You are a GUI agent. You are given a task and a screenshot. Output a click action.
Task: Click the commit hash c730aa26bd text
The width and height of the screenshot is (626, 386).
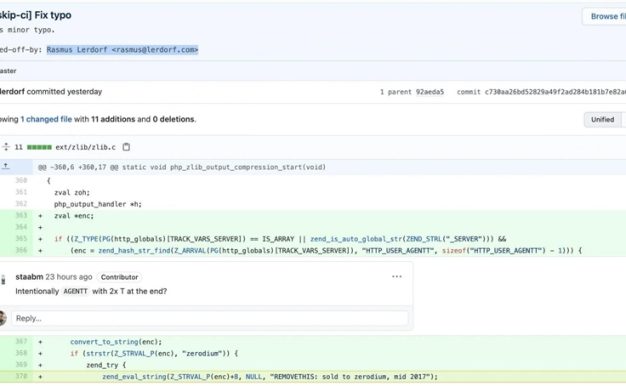pos(555,92)
